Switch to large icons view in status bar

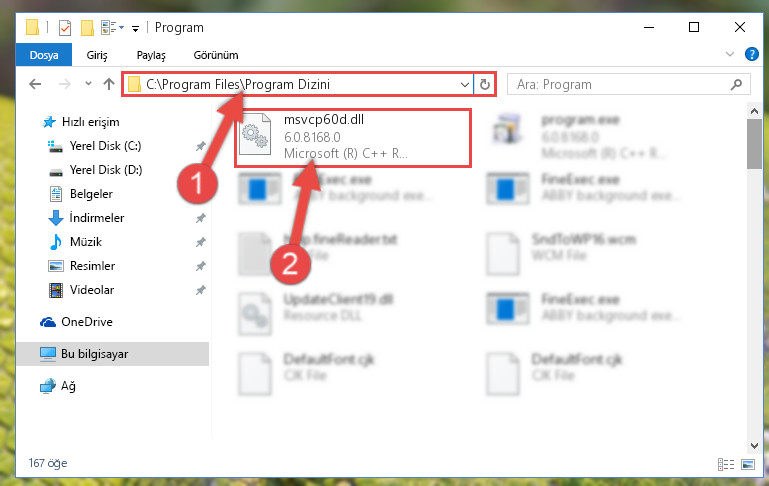click(748, 464)
